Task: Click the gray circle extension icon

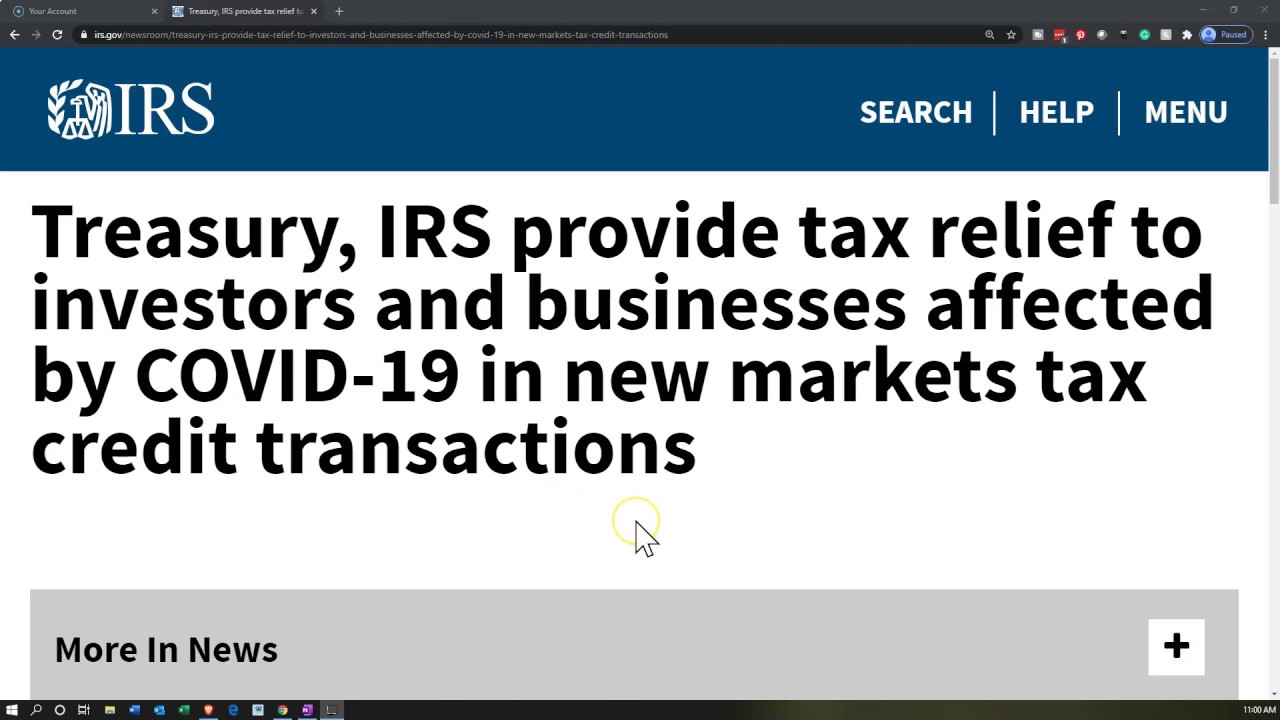Action: coord(1102,35)
